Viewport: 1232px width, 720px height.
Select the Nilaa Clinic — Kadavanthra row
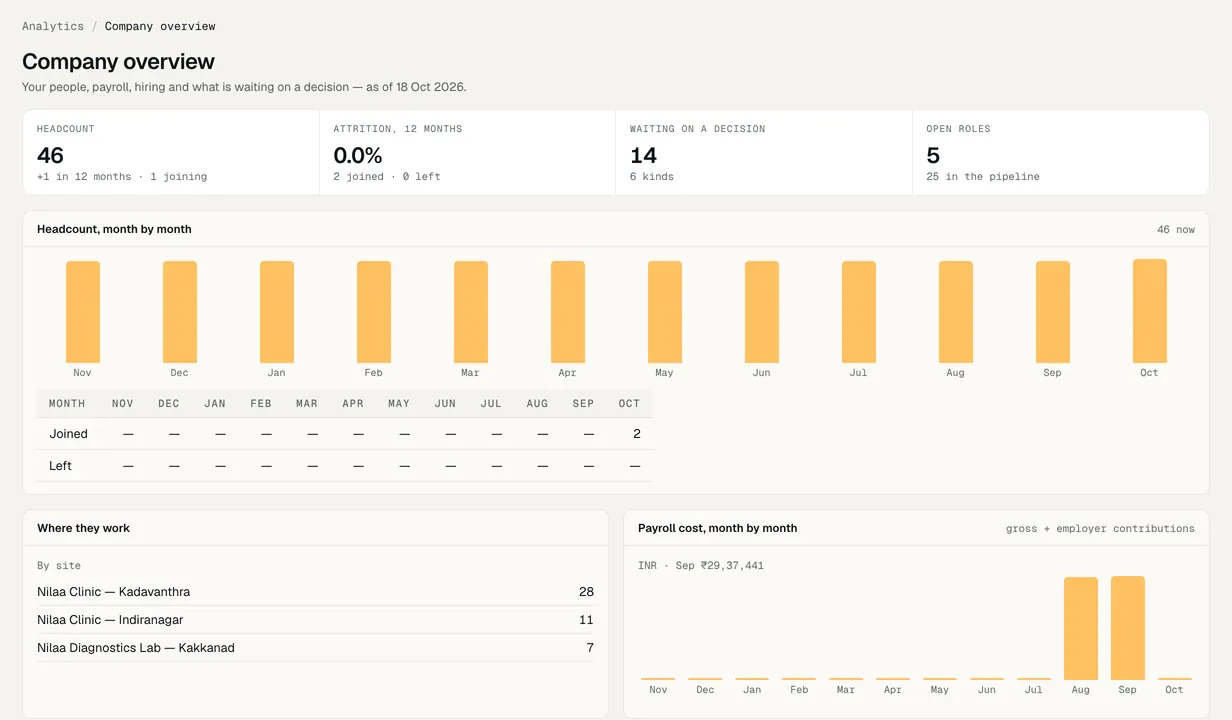pyautogui.click(x=315, y=592)
